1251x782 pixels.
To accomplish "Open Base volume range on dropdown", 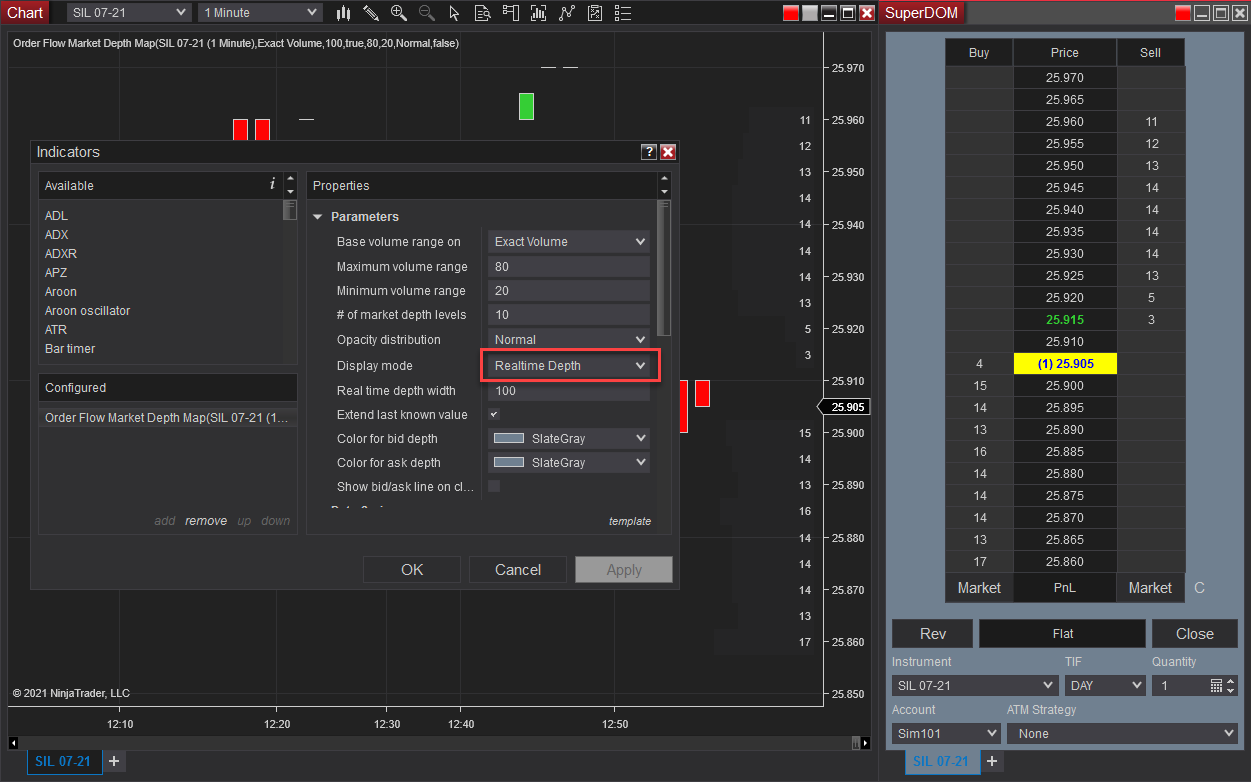I will (569, 242).
